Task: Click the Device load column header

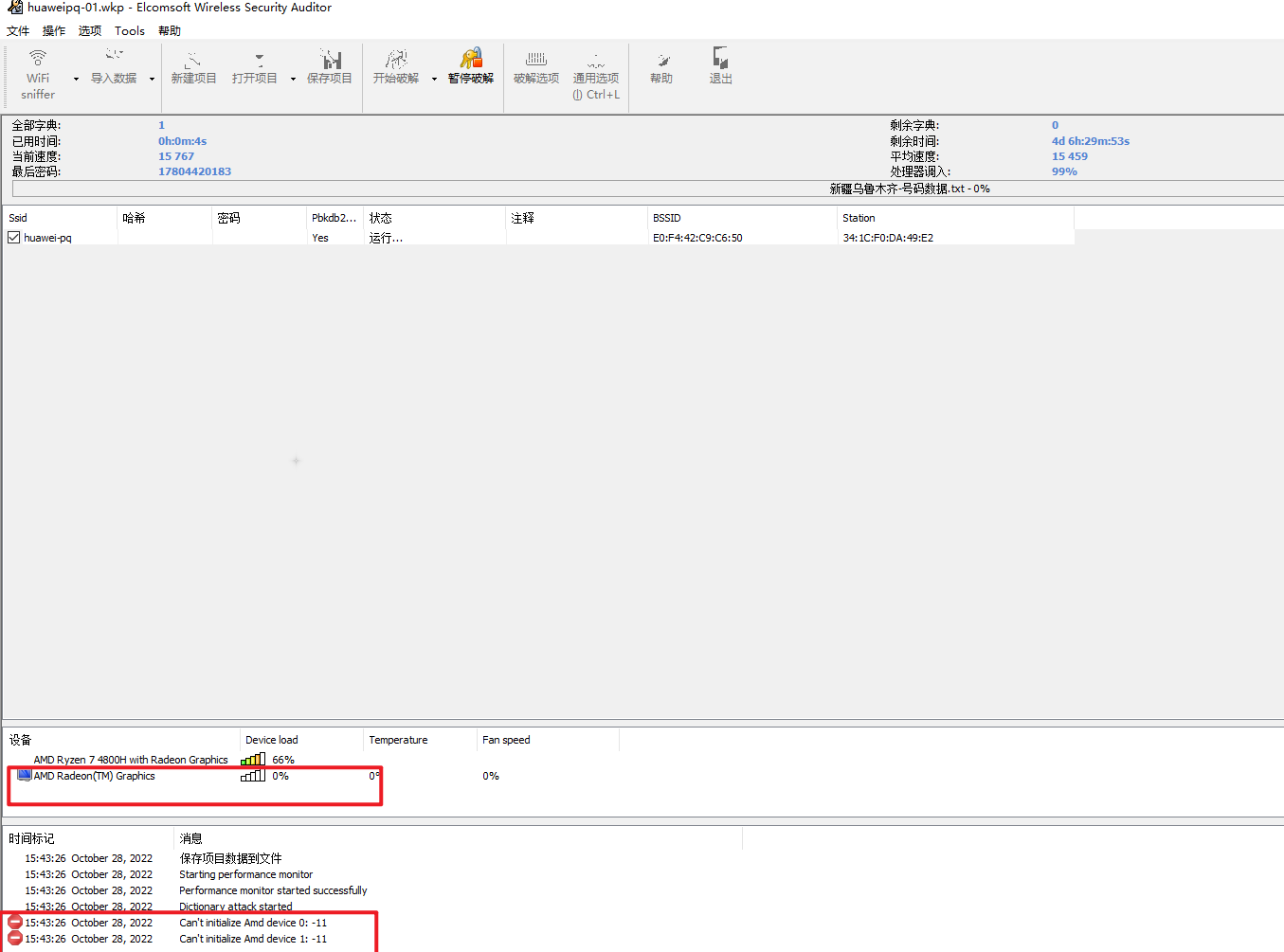Action: pos(301,740)
